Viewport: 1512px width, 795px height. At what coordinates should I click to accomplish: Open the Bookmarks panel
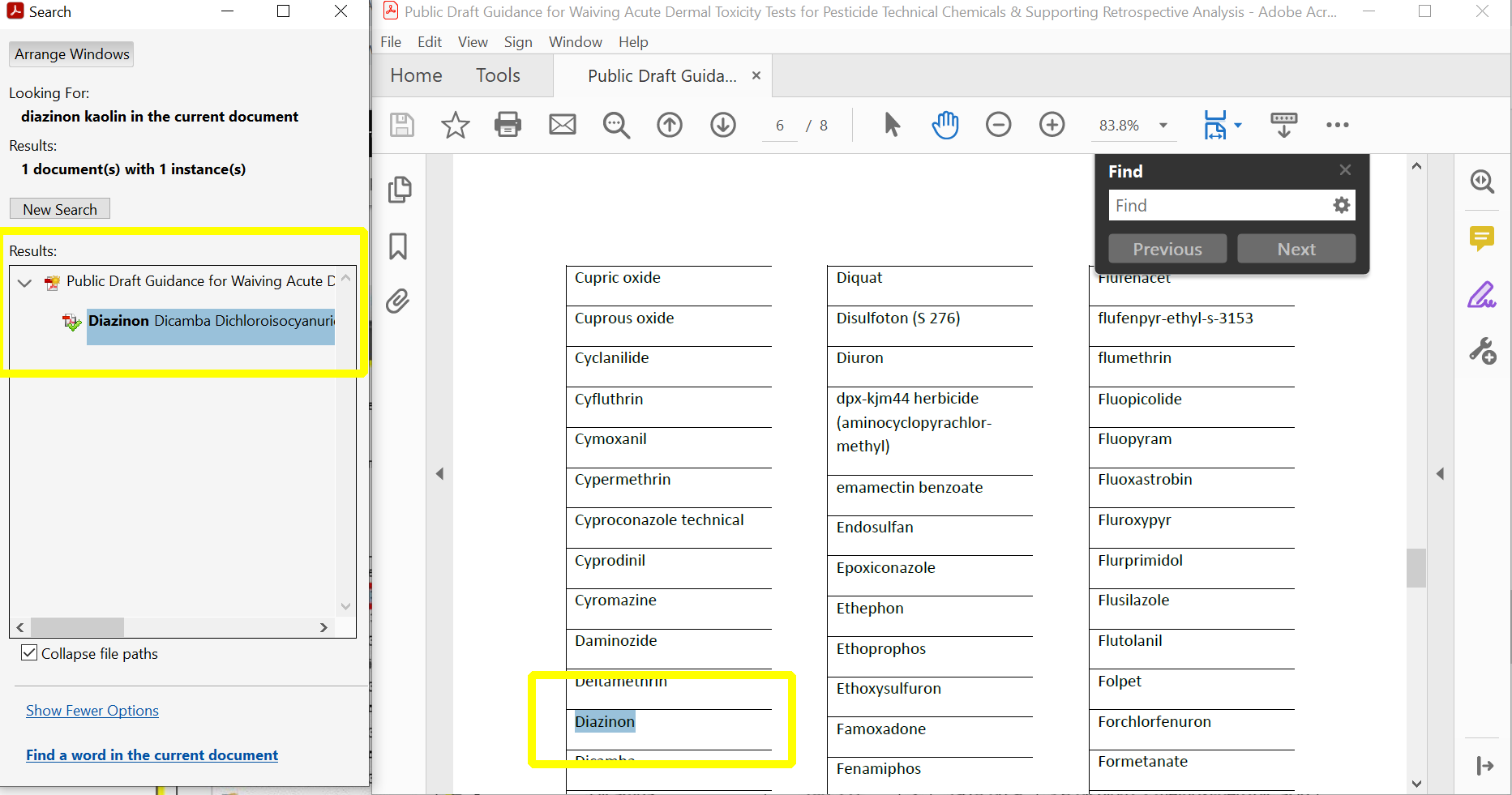398,247
